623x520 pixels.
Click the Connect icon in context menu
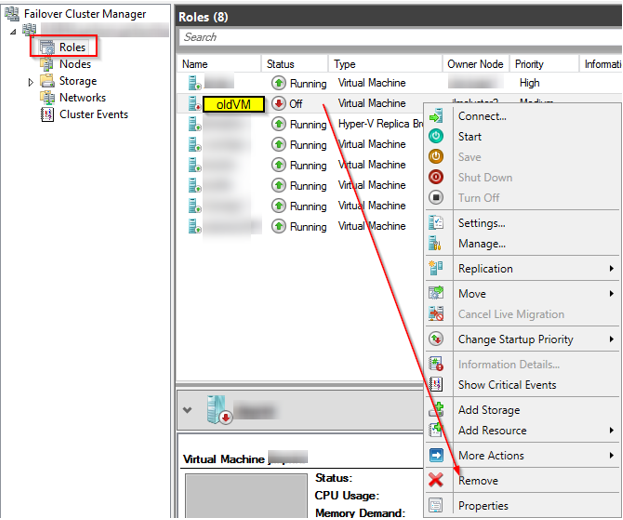[436, 116]
